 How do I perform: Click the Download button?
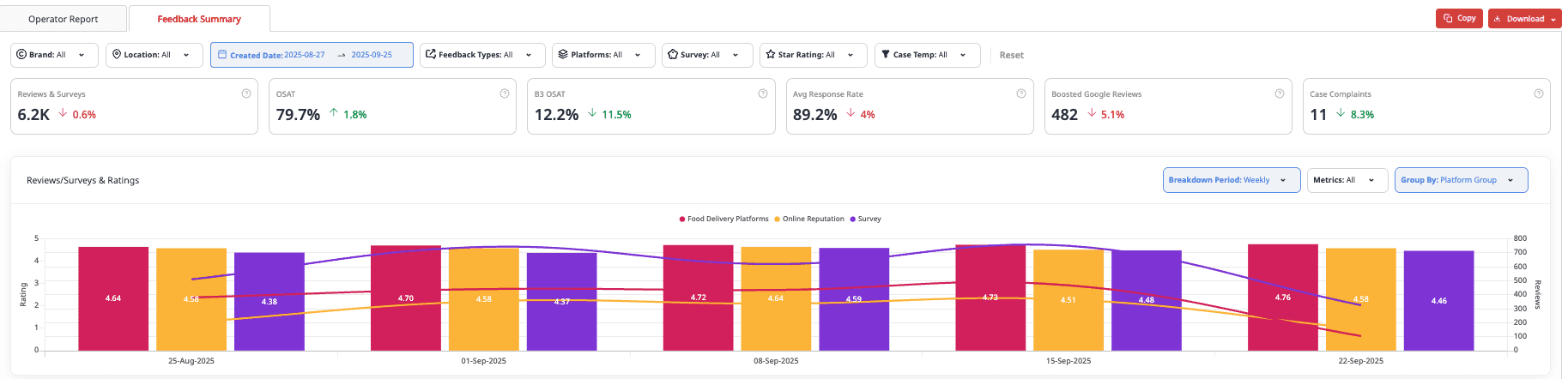(x=1525, y=19)
